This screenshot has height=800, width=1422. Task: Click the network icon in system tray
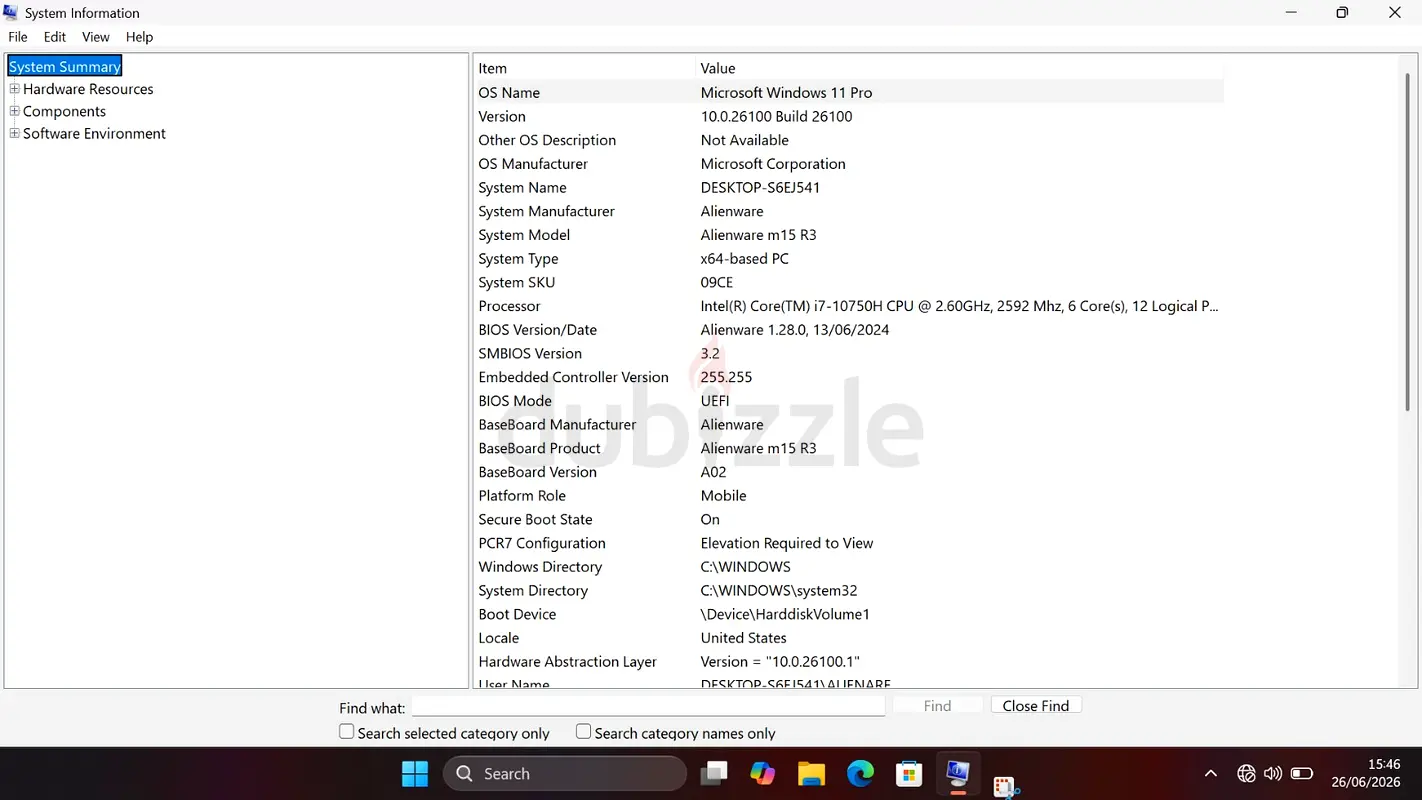[x=1246, y=773]
